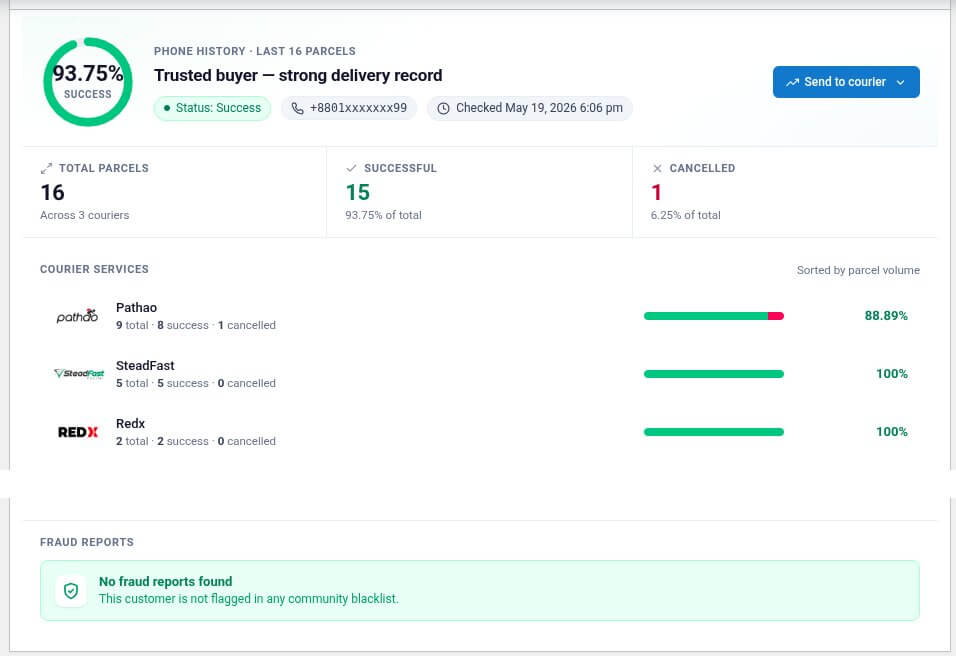Click the Courier Services section heading
Image resolution: width=956 pixels, height=656 pixels.
click(95, 269)
